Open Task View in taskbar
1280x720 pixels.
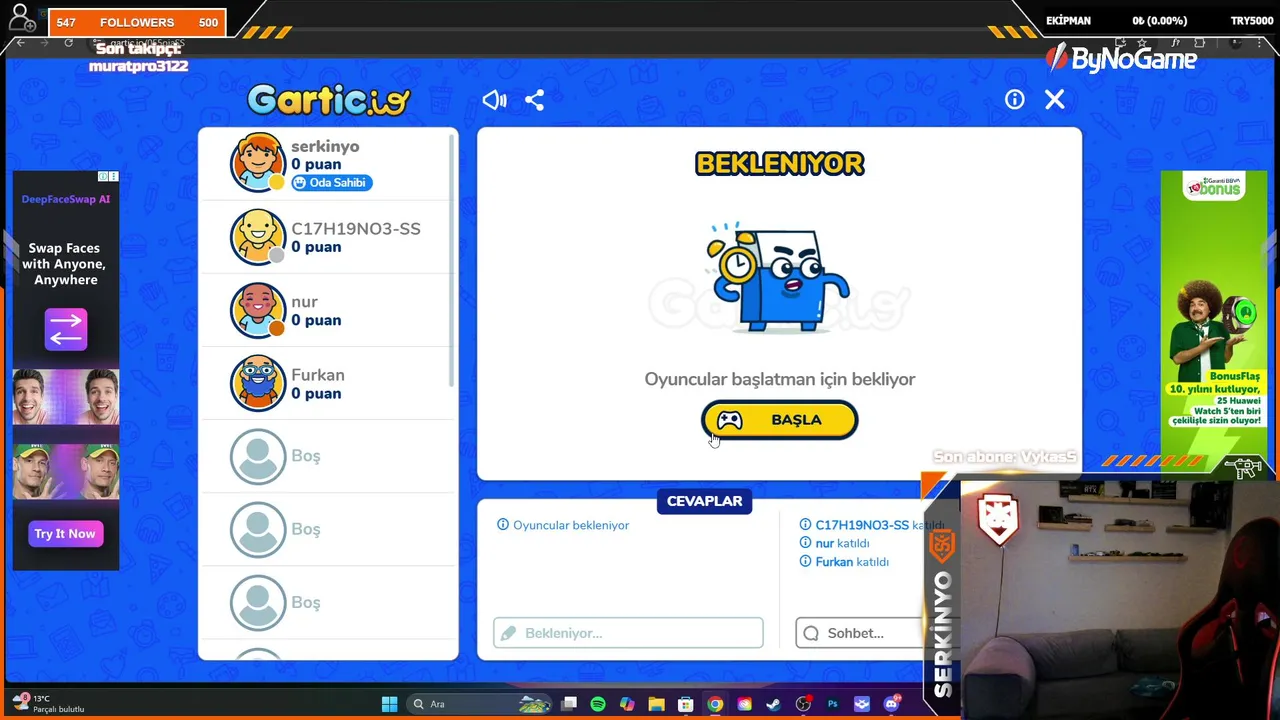(x=569, y=704)
